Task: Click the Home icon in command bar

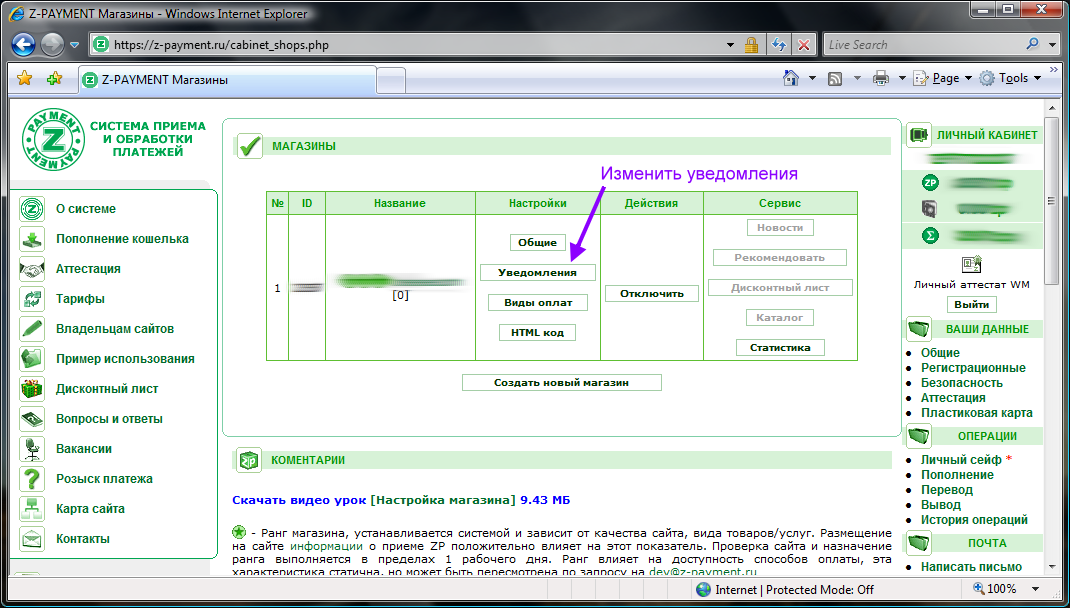Action: pyautogui.click(x=791, y=78)
